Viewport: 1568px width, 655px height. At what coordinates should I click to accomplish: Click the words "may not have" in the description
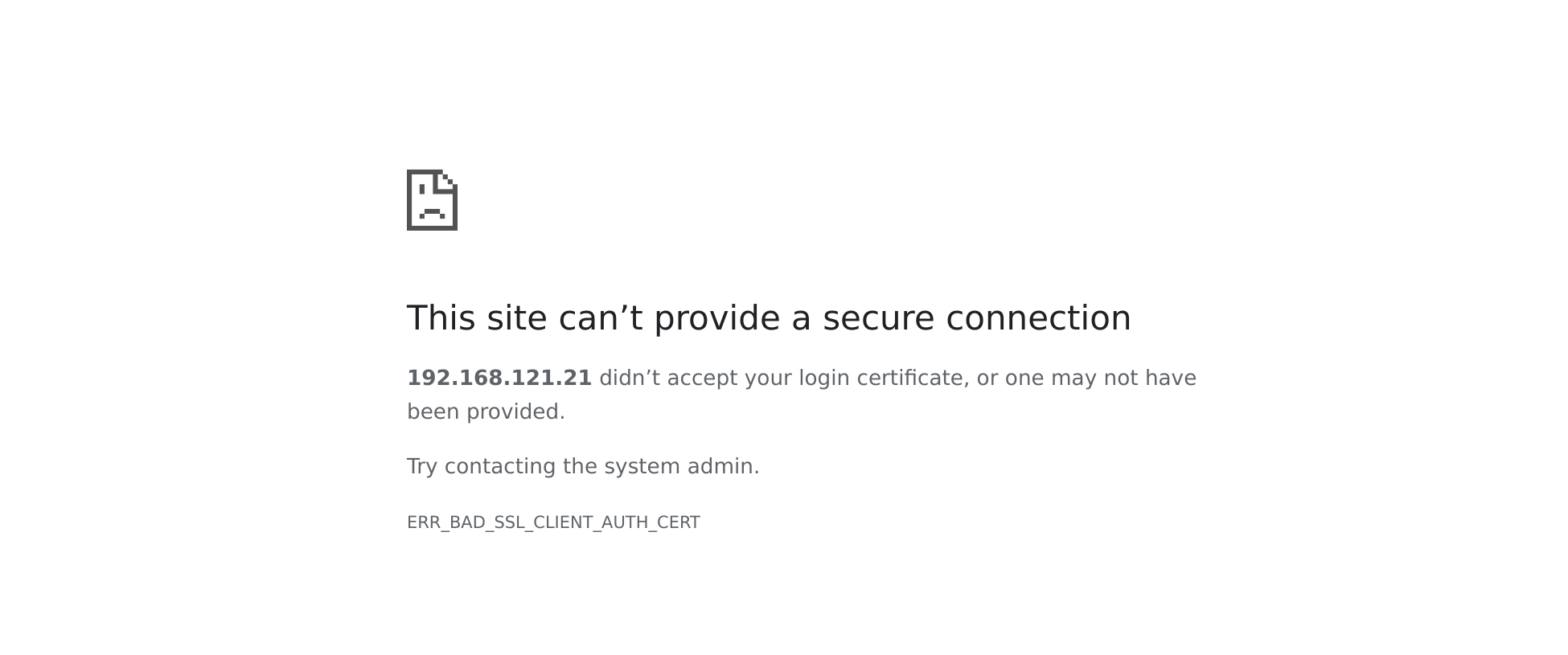click(1123, 378)
